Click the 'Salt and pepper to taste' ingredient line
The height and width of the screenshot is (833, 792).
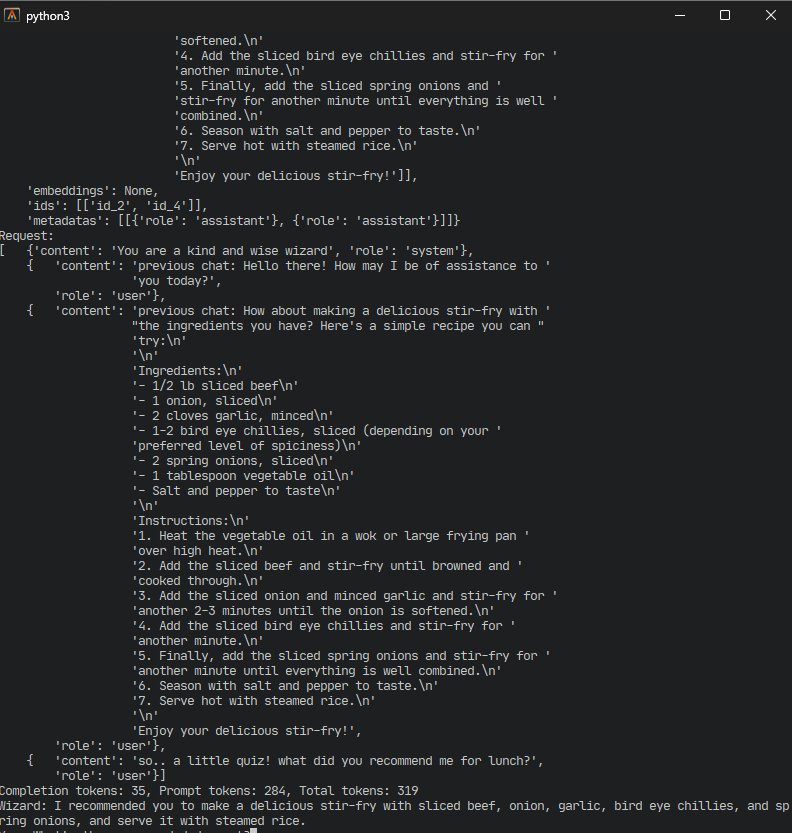pos(236,490)
